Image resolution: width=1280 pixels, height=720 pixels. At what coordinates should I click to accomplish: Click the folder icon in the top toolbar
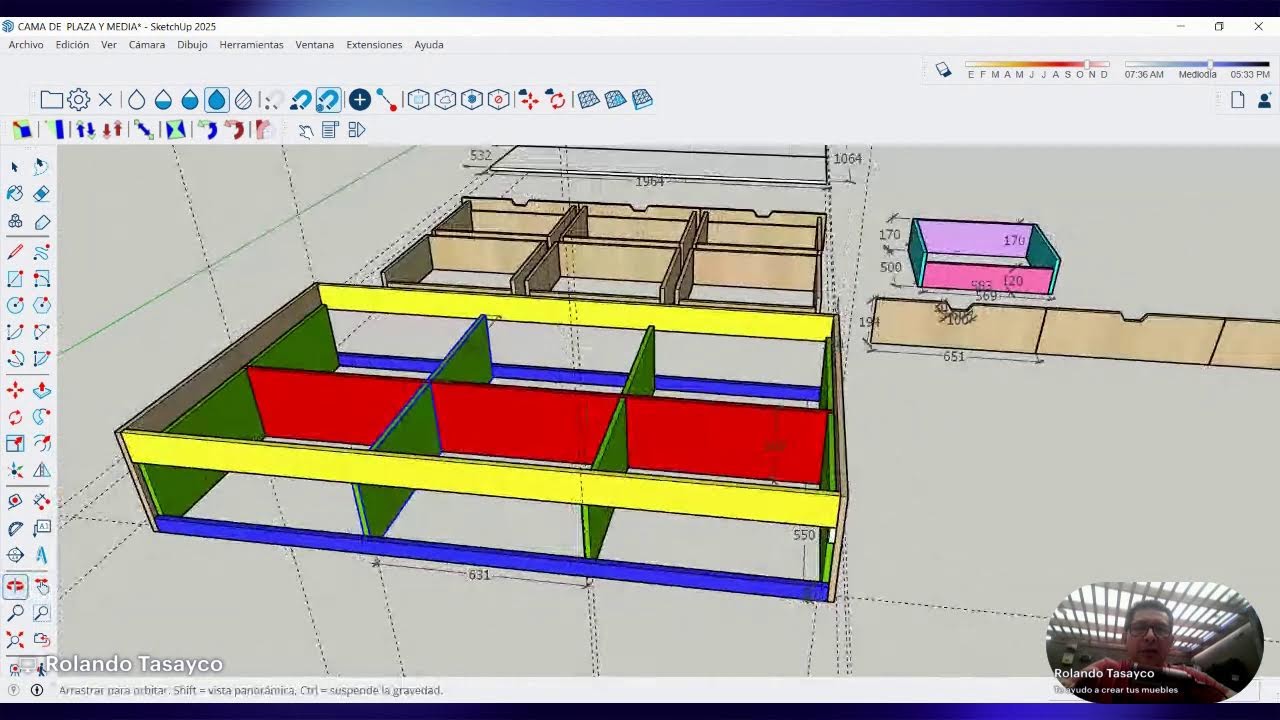[x=51, y=100]
